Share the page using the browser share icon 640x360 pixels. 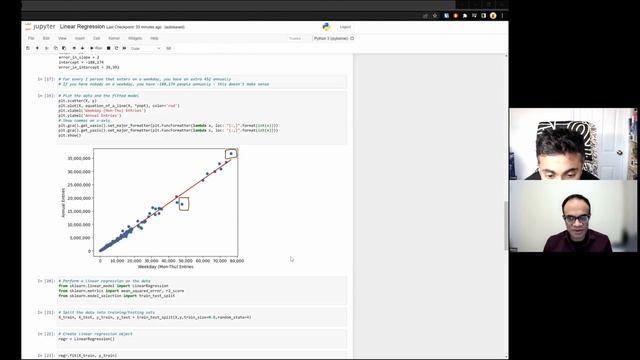[425, 16]
